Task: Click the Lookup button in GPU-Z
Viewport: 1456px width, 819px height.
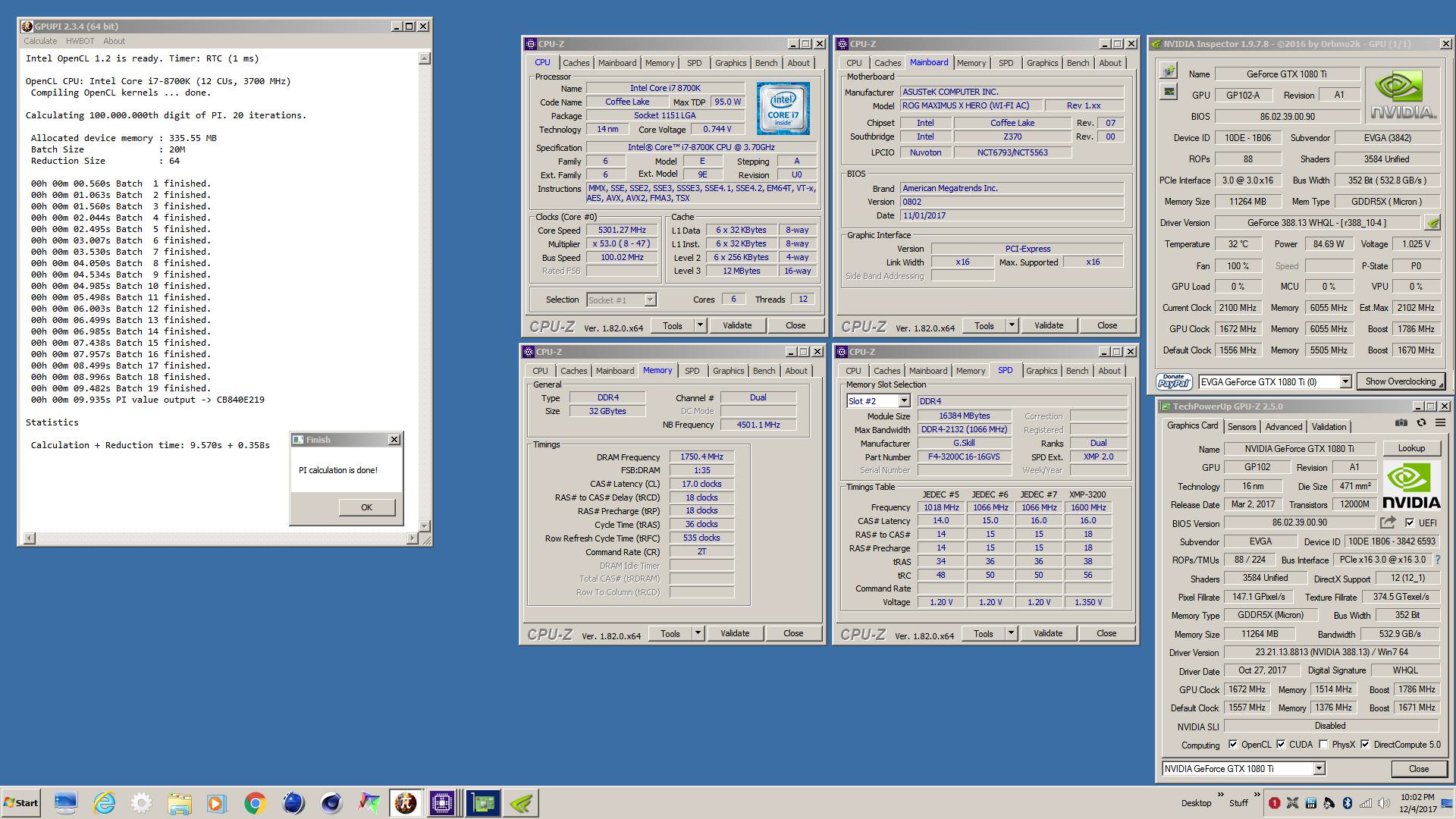Action: (x=1411, y=448)
